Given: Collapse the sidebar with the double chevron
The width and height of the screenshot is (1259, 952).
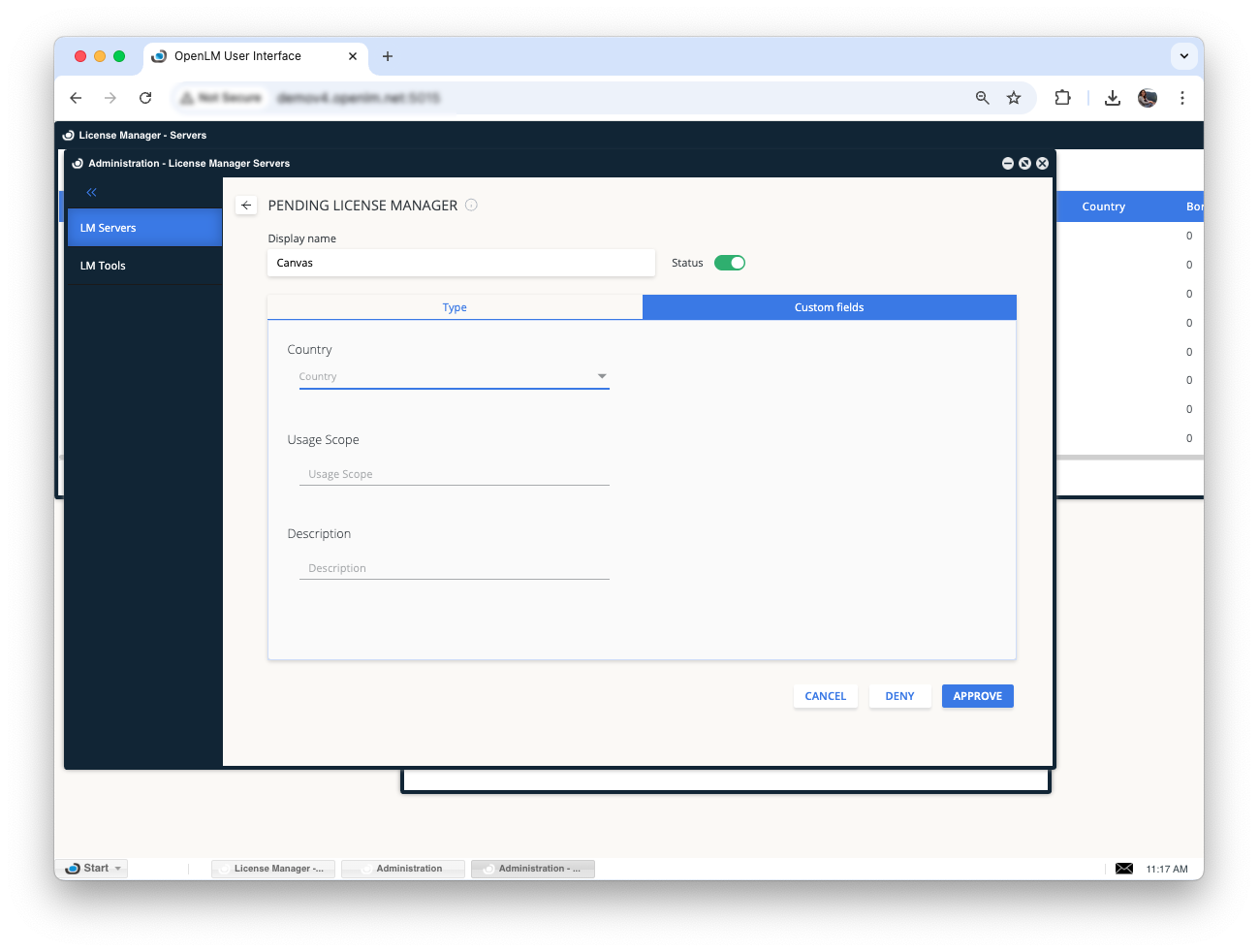Looking at the screenshot, I should pyautogui.click(x=92, y=193).
